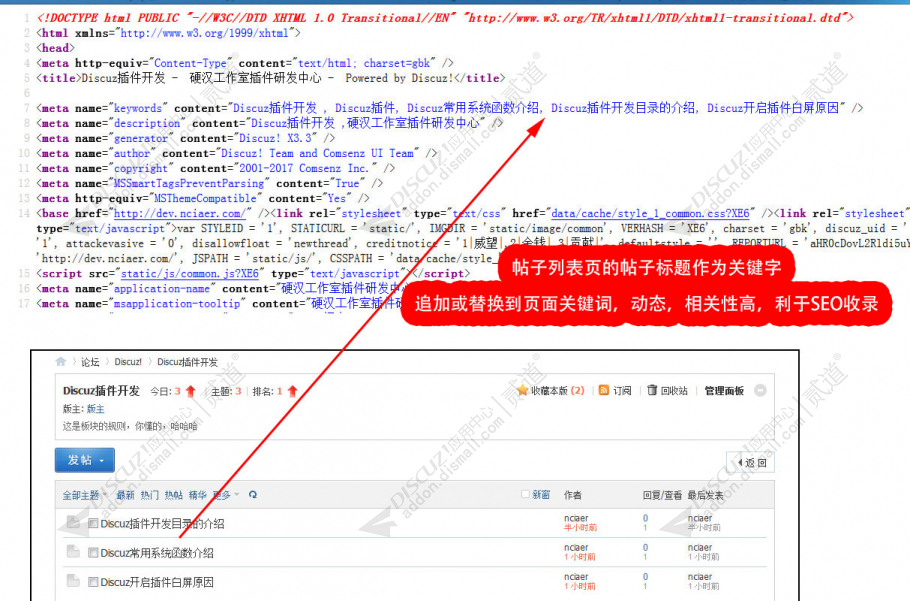Click Discuz插件开发 in the breadcrumb trail
Screen dimensions: 910x601
click(187, 362)
